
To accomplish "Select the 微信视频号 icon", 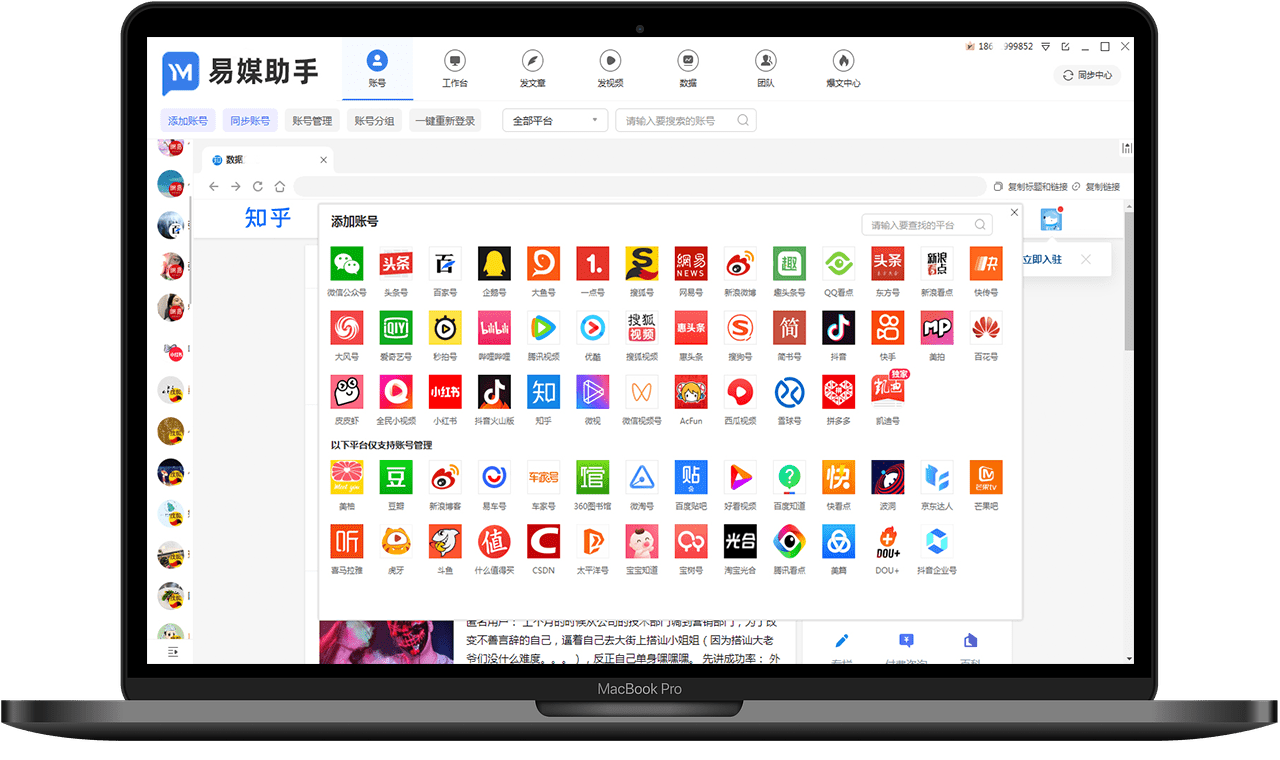I will point(642,392).
